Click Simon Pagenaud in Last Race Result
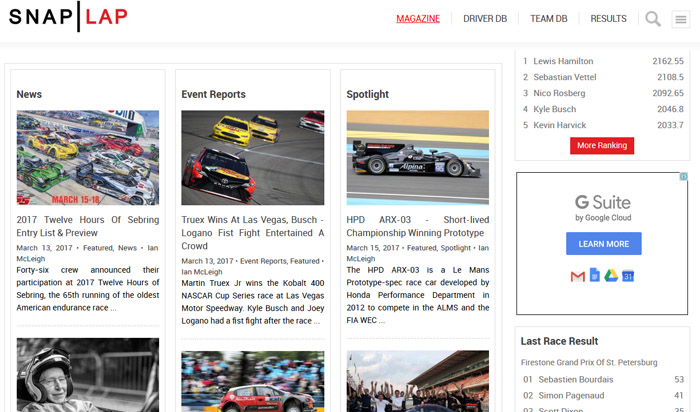The image size is (700, 412). (x=571, y=395)
